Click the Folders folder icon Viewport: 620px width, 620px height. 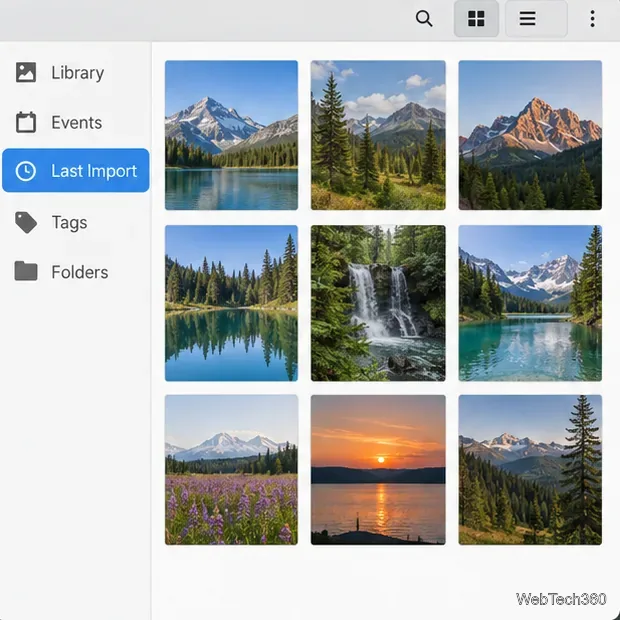point(26,272)
